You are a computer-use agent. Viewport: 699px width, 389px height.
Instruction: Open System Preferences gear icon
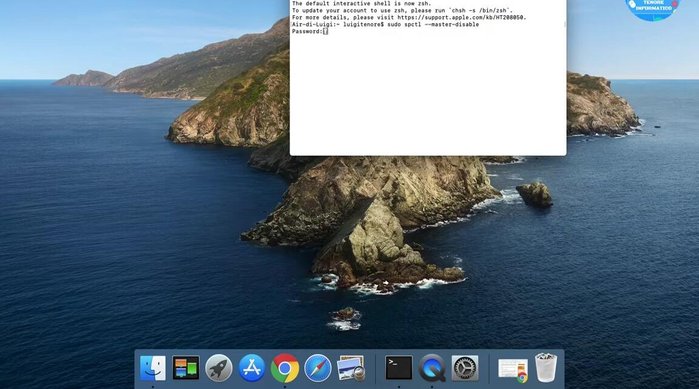pyautogui.click(x=465, y=368)
